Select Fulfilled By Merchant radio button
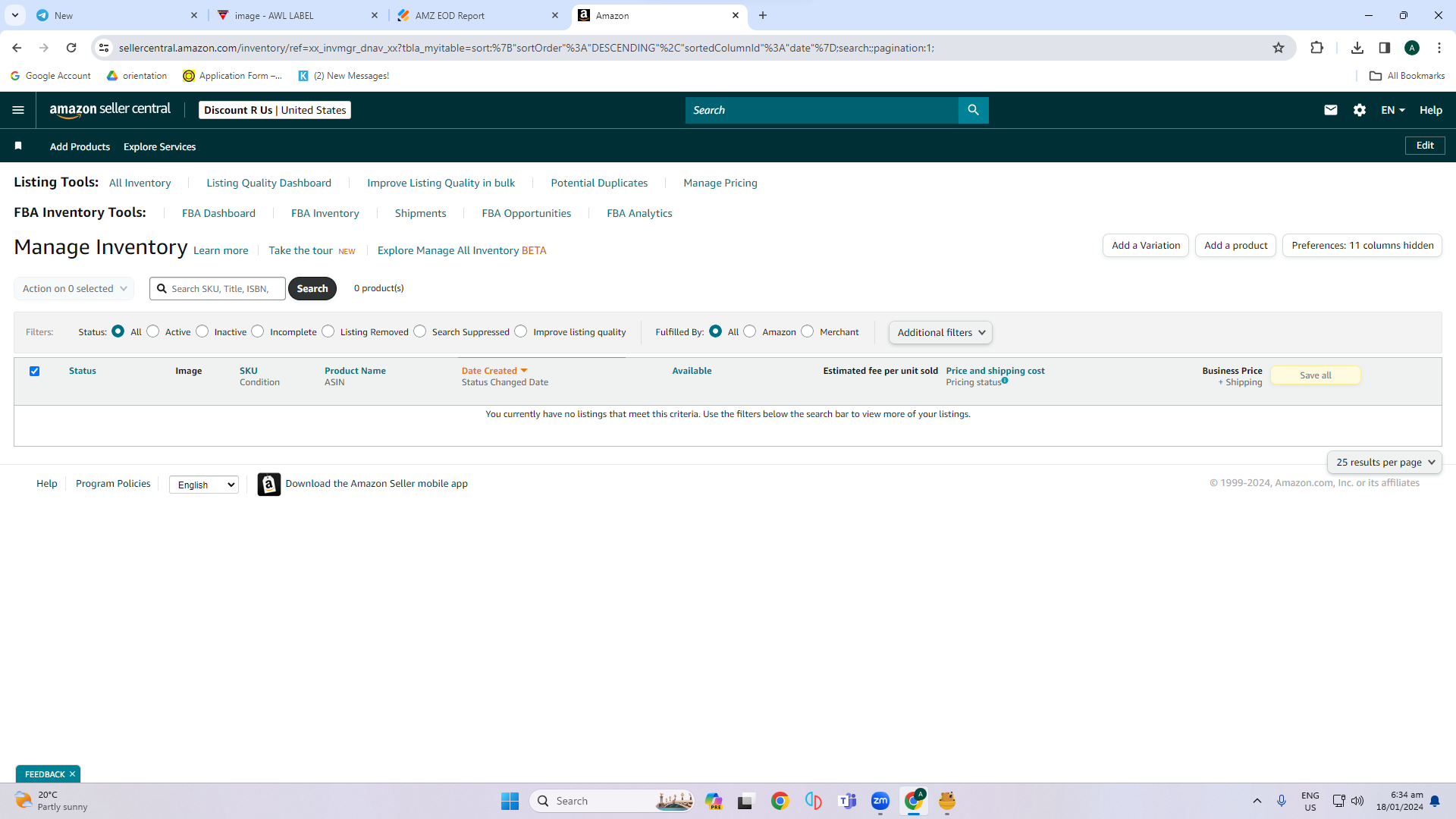 [x=808, y=331]
